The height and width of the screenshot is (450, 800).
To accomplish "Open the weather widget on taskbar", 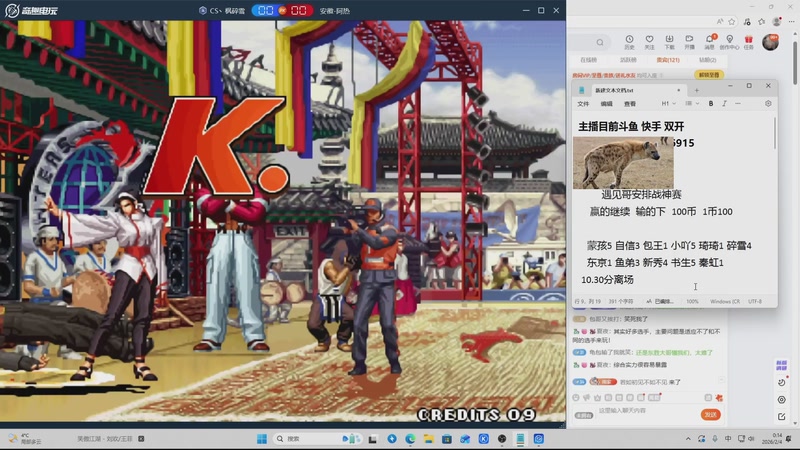I will pos(24,439).
